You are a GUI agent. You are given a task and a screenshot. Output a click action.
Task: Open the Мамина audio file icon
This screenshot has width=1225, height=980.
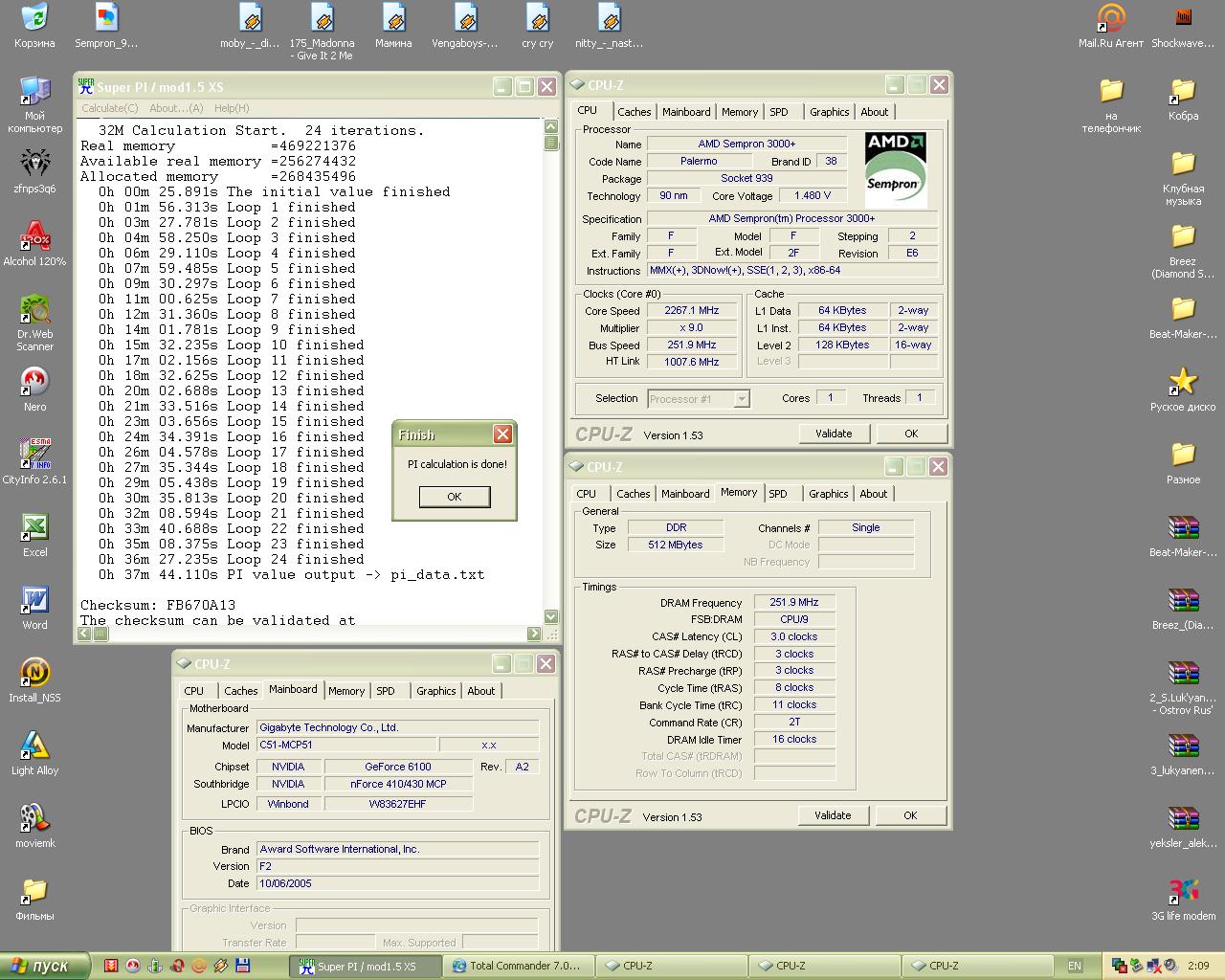[393, 26]
